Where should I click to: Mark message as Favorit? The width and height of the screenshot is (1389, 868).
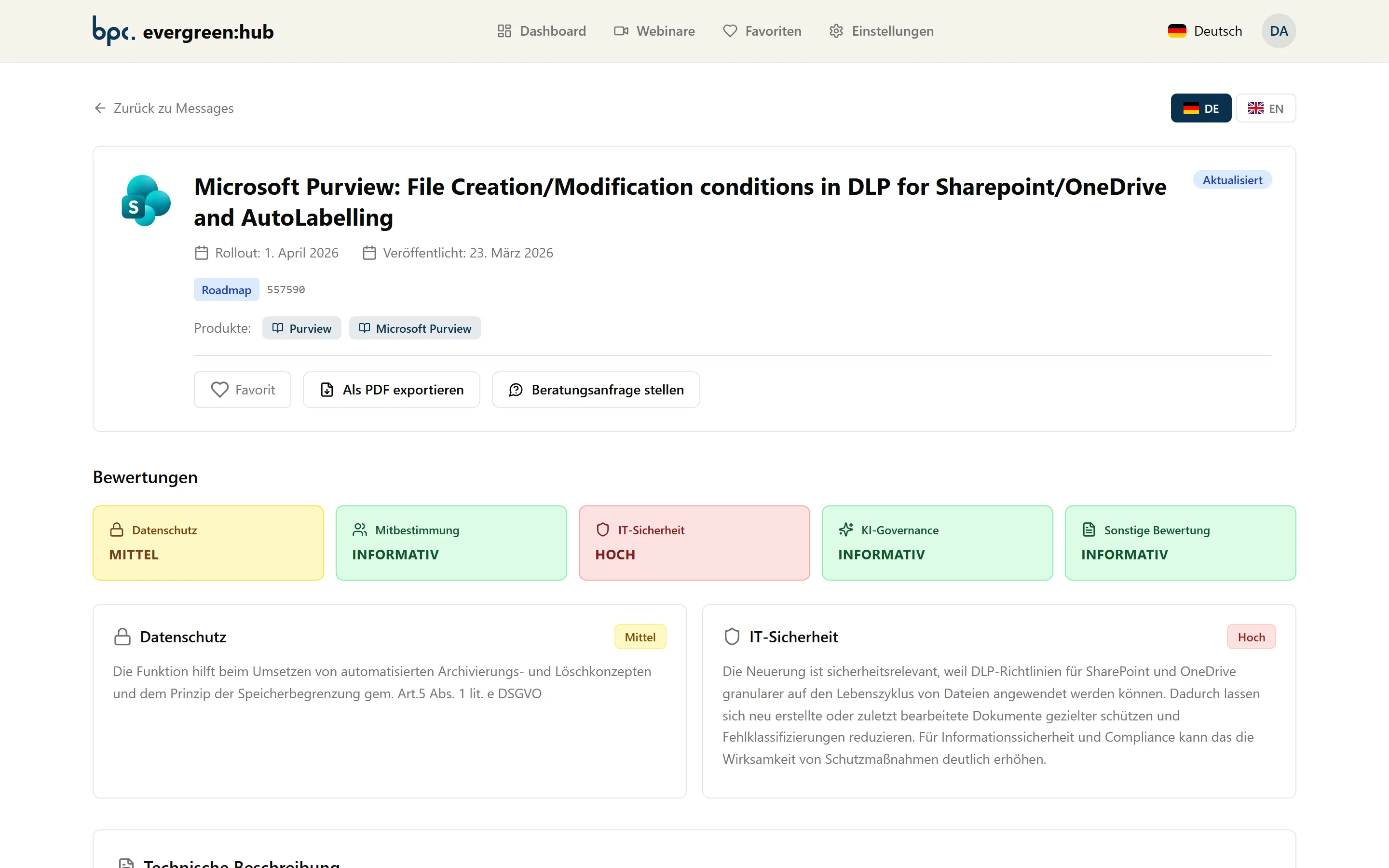(242, 389)
